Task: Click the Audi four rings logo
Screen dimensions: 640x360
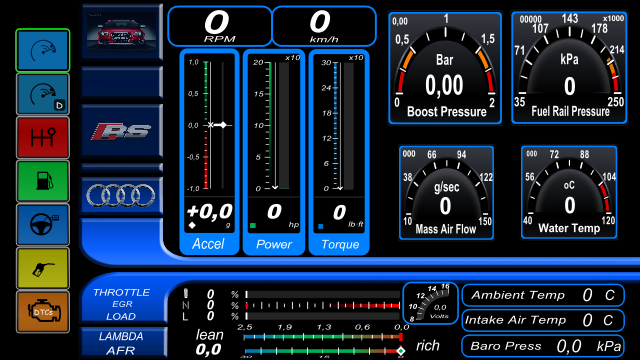Action: 121,195
